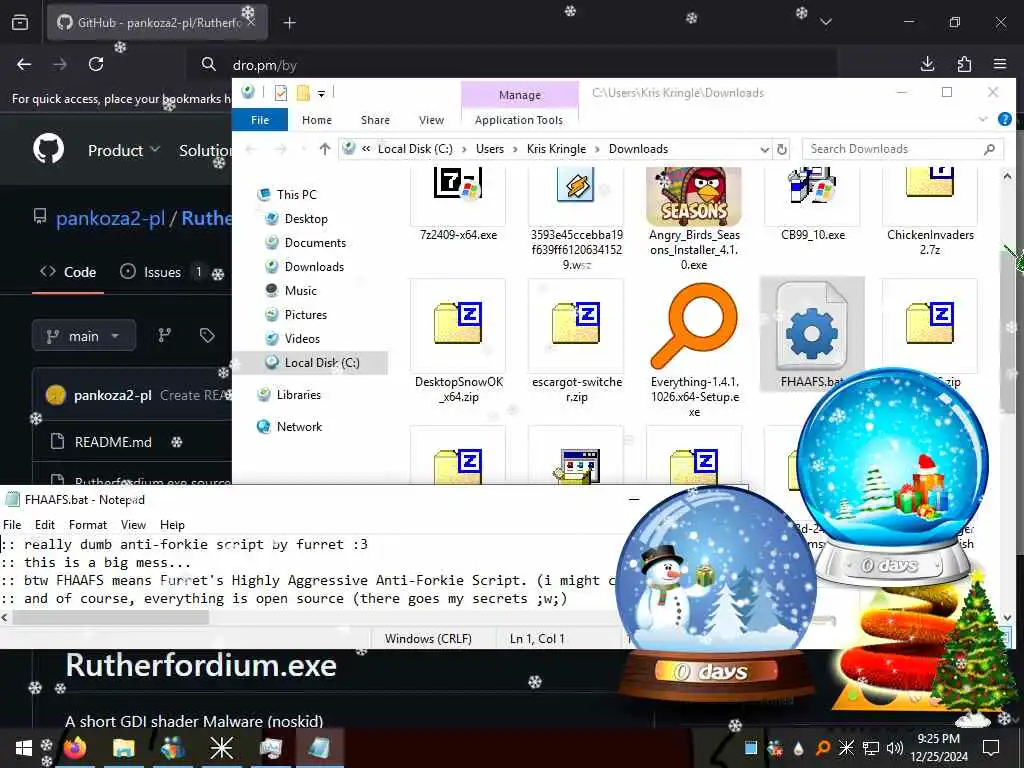Click the GitHub octocat logo
This screenshot has height=768, width=1024.
pos(49,149)
